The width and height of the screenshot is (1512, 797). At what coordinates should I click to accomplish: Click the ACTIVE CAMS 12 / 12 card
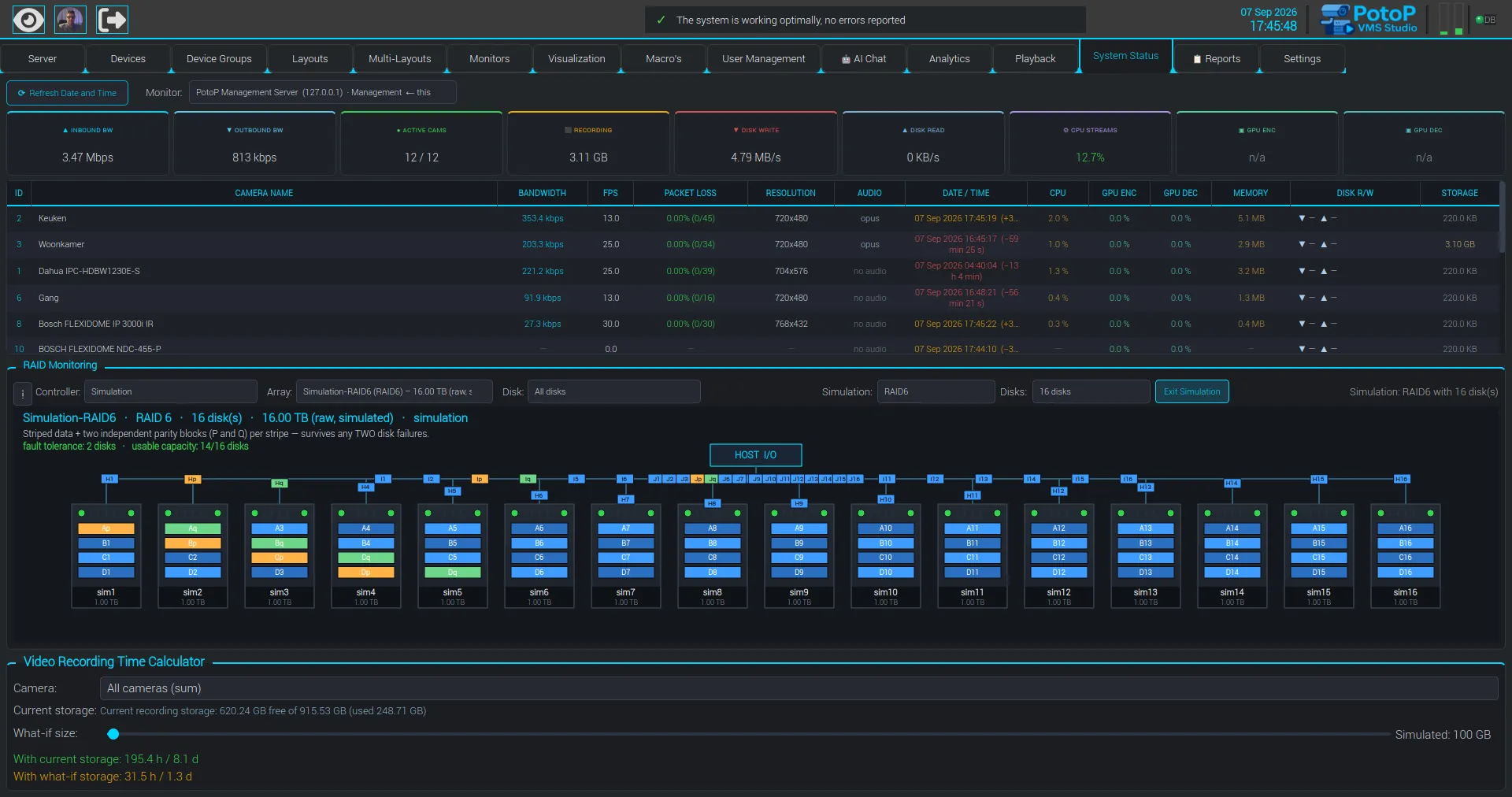pyautogui.click(x=421, y=143)
